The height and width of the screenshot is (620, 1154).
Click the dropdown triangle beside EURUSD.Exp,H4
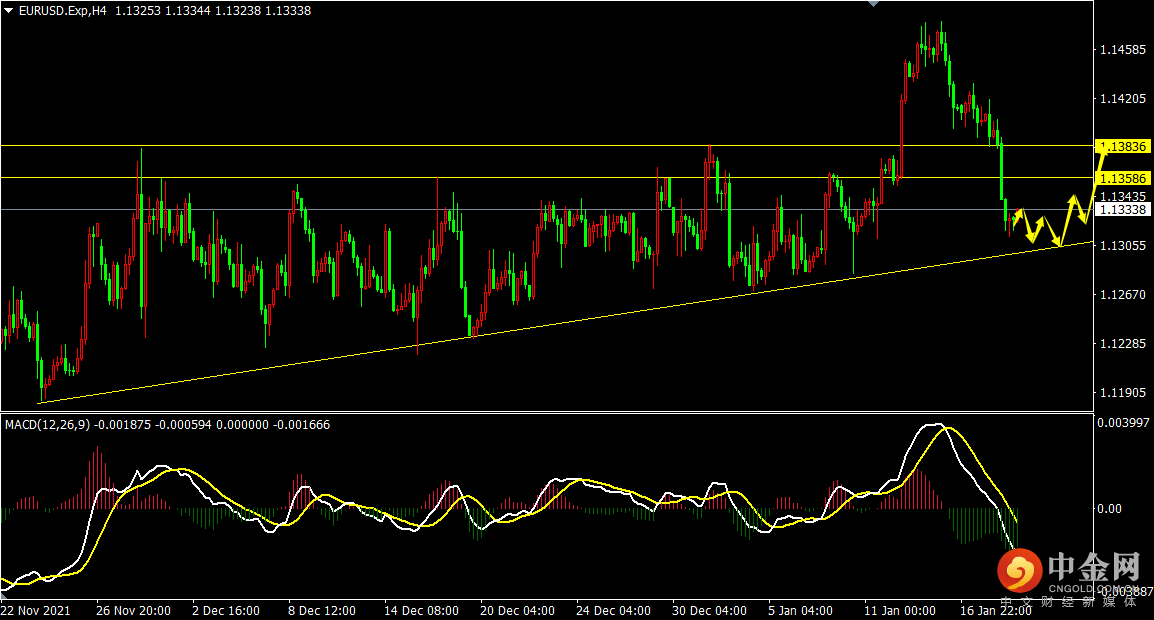pyautogui.click(x=9, y=11)
